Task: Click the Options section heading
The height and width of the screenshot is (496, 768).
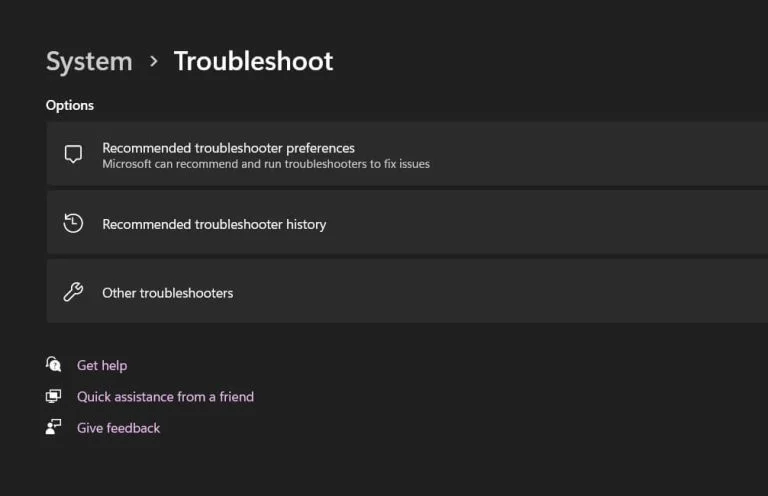Action: [70, 105]
